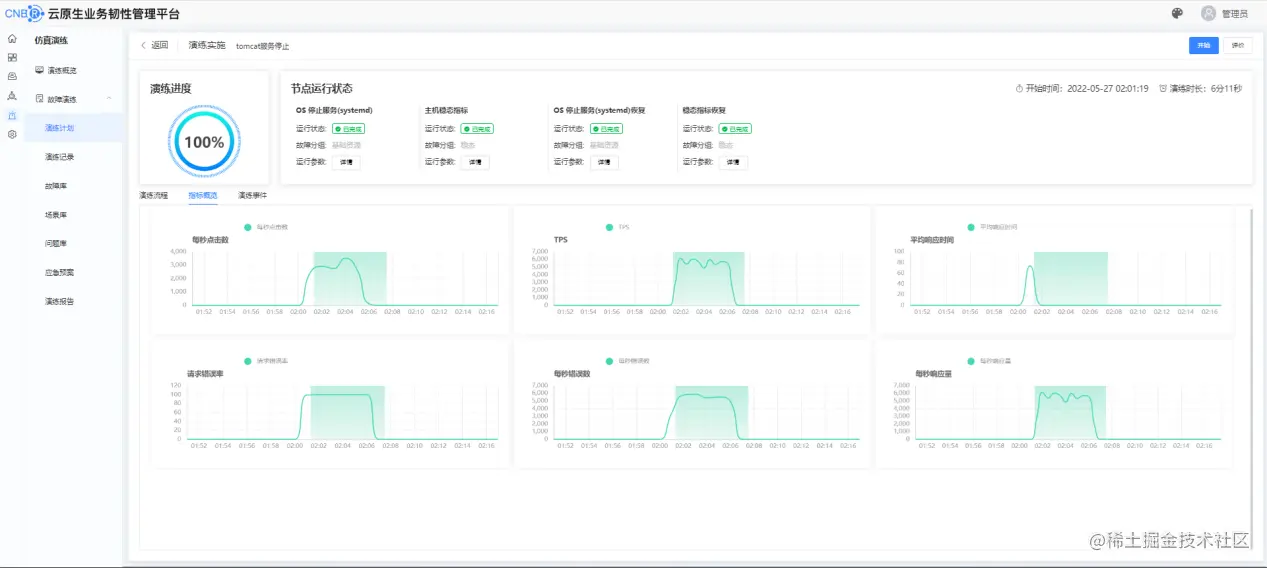
Task: Toggle the legend above the 每秒错误数 chart
Action: (x=628, y=361)
